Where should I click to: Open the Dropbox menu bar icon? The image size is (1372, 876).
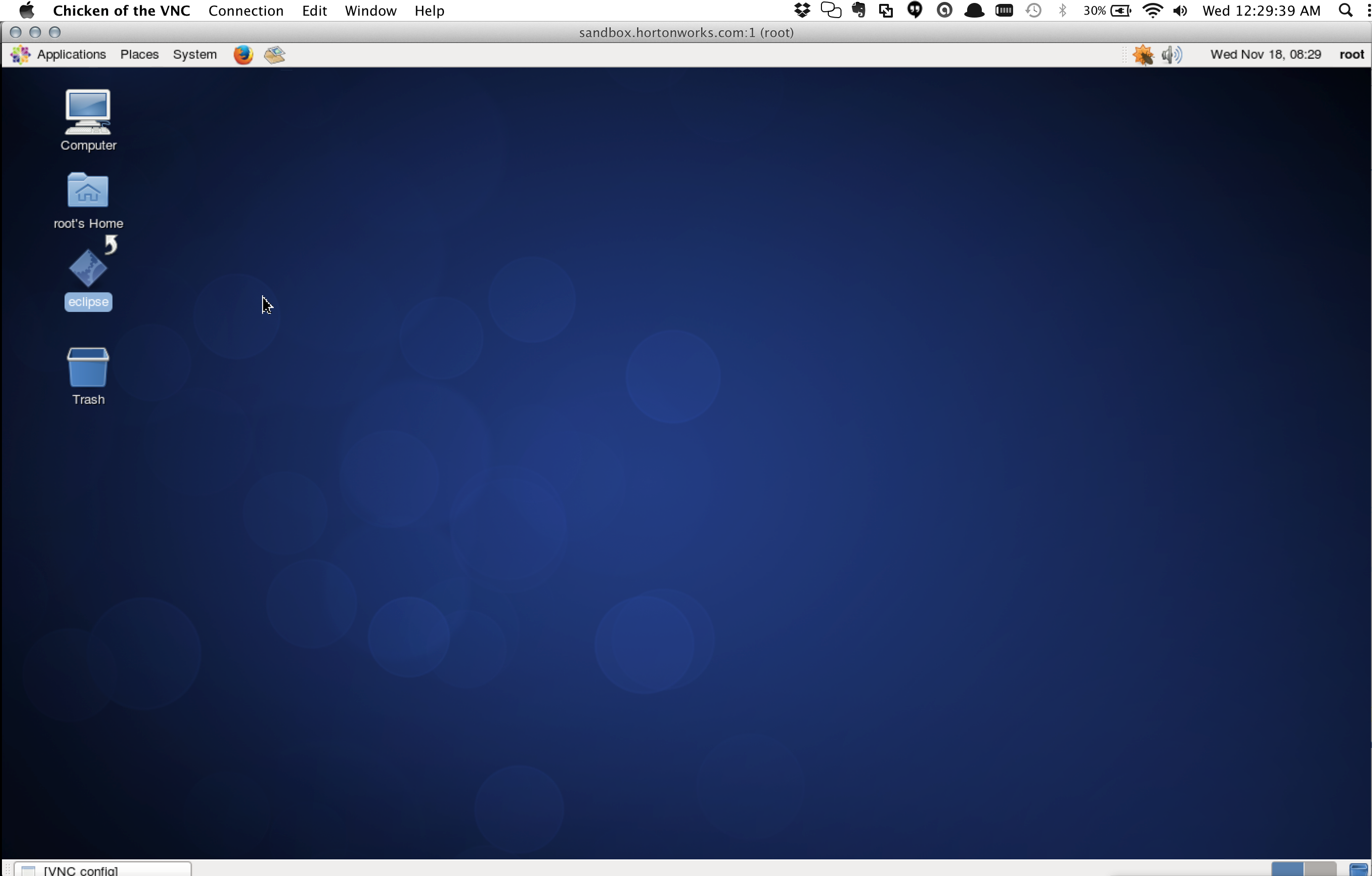point(802,10)
